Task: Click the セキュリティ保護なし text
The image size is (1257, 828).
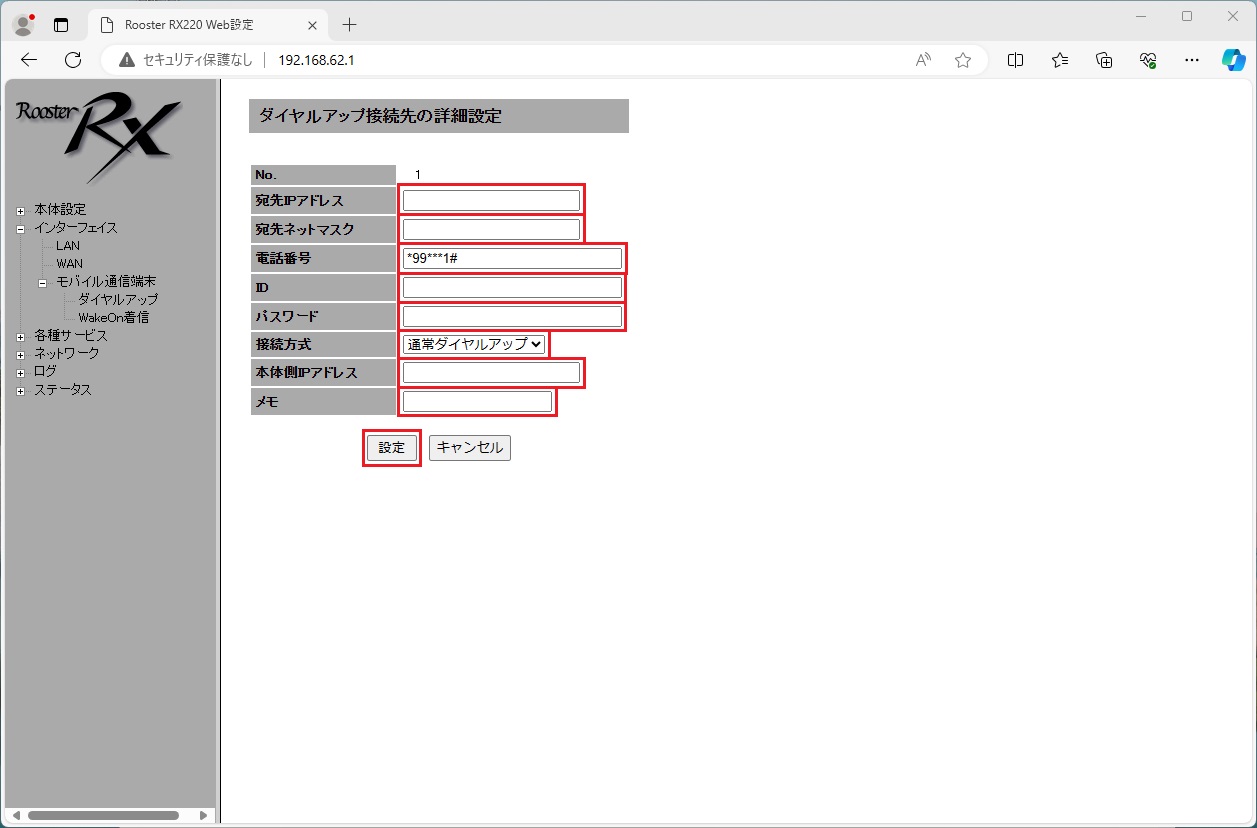Action: click(x=198, y=60)
